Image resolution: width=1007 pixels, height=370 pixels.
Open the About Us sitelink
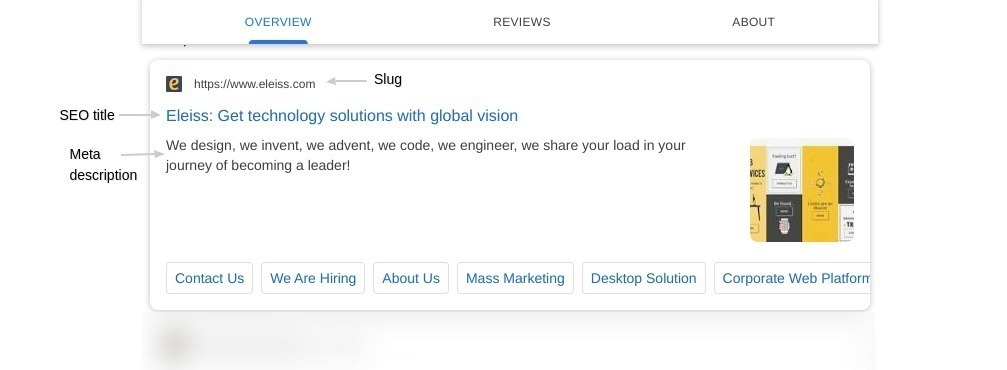coord(411,278)
